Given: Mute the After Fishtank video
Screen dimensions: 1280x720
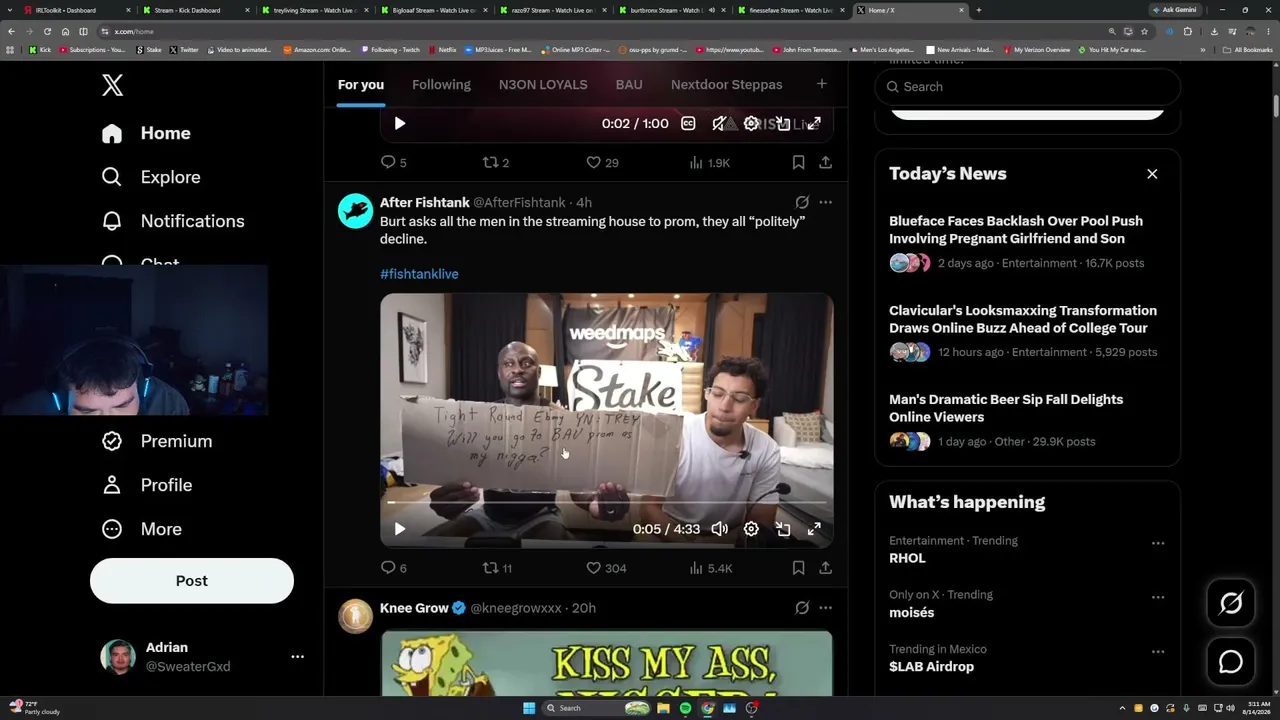Looking at the screenshot, I should click(x=719, y=529).
